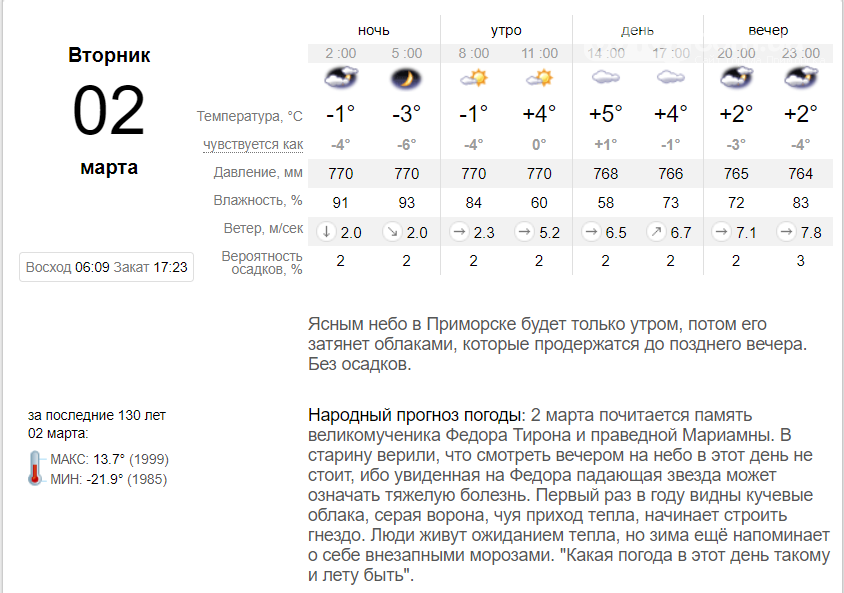Select the 'вечер' column header

[768, 31]
